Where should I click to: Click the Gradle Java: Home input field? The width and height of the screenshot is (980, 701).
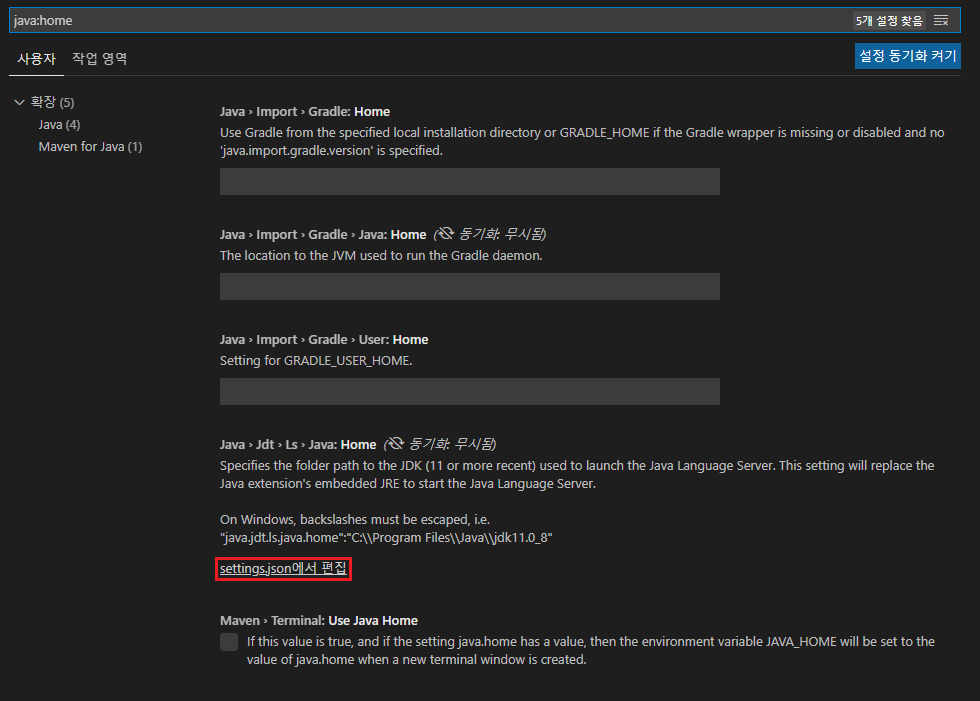[469, 286]
